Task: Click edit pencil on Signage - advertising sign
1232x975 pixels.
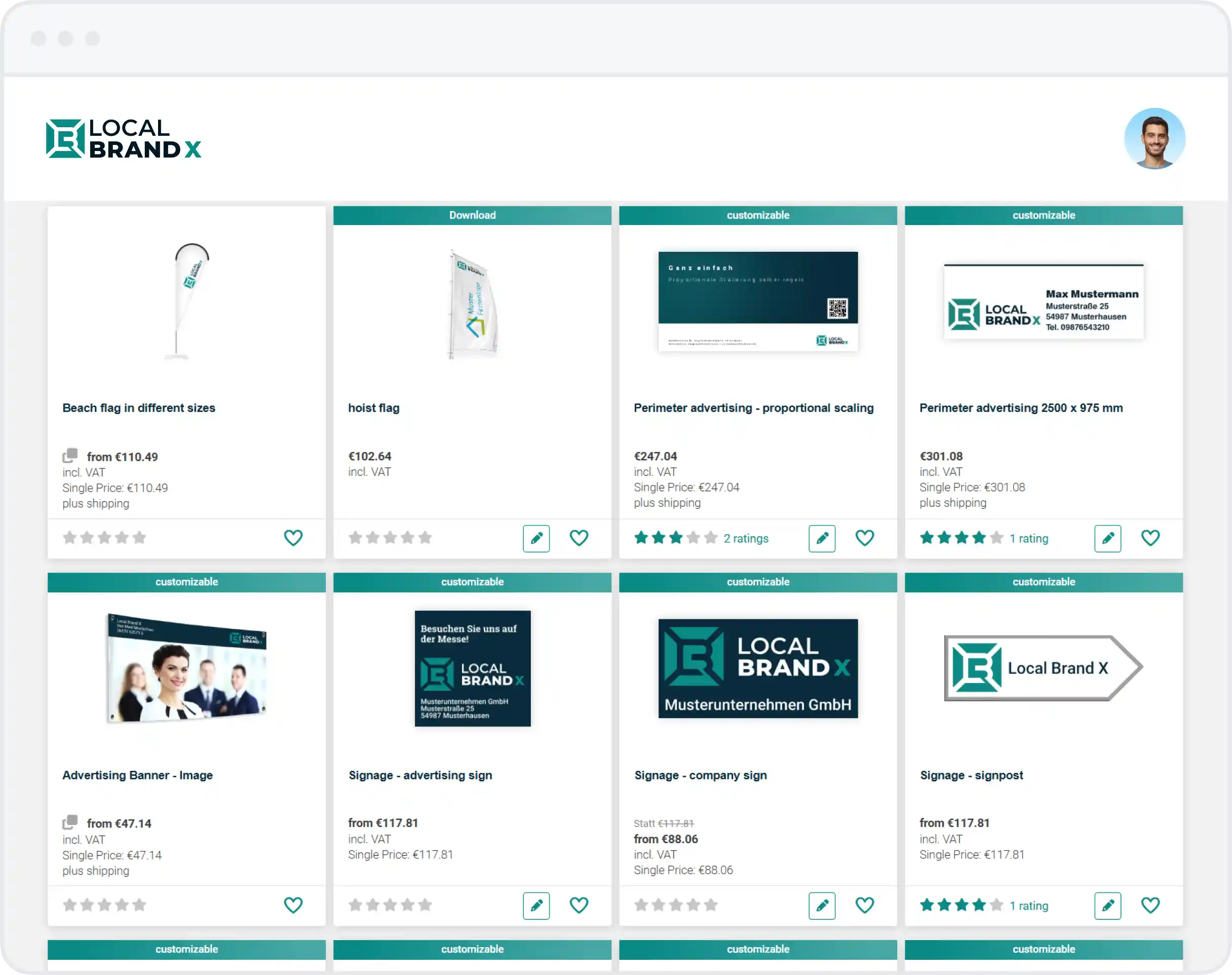Action: 536,906
